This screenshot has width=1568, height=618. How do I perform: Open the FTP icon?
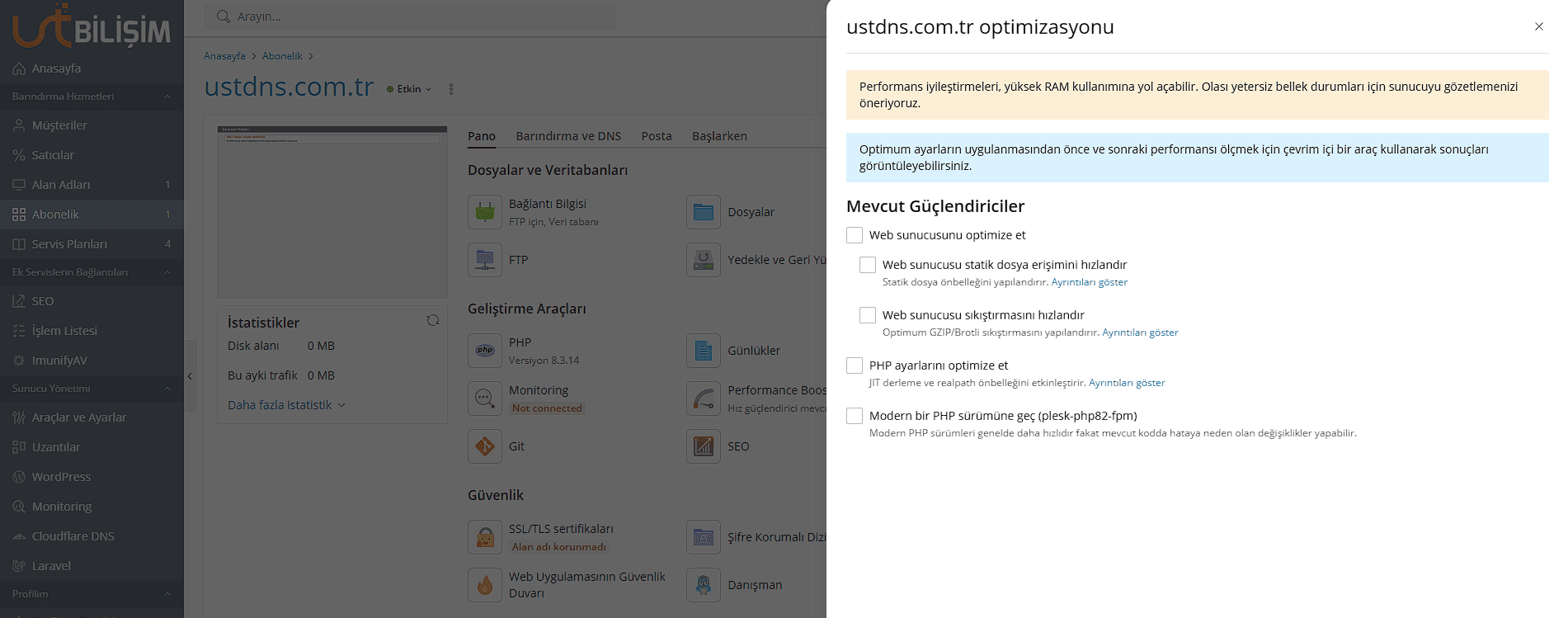(x=485, y=260)
